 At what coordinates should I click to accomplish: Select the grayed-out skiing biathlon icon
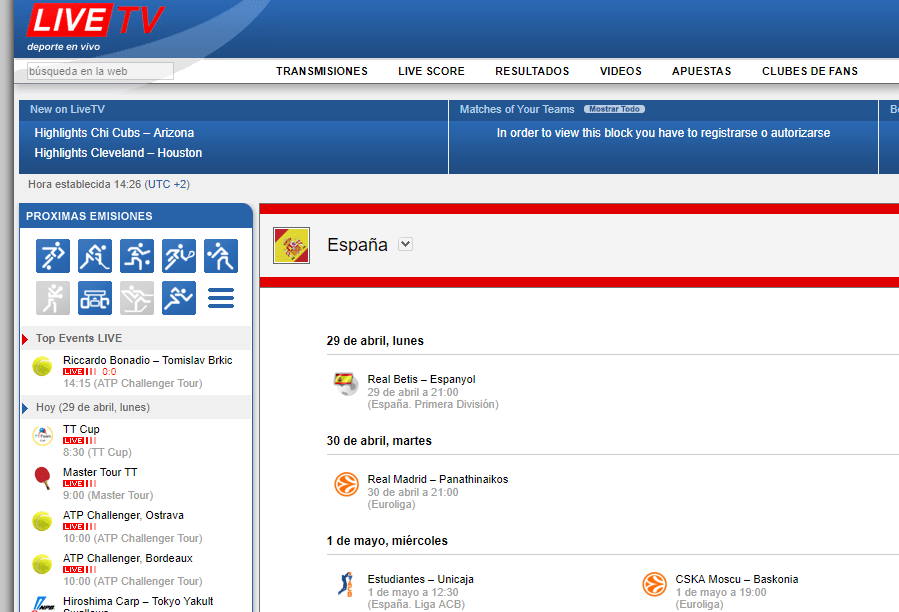137,298
